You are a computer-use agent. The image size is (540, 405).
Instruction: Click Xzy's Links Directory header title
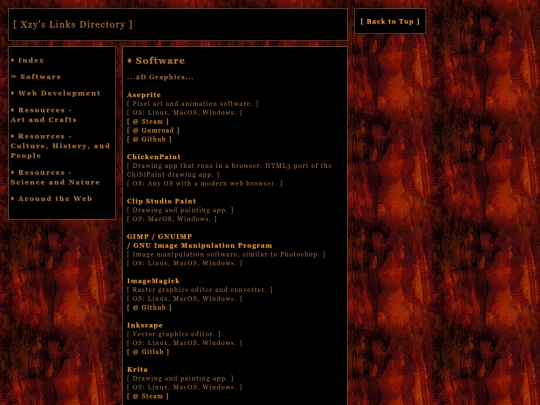tap(73, 24)
